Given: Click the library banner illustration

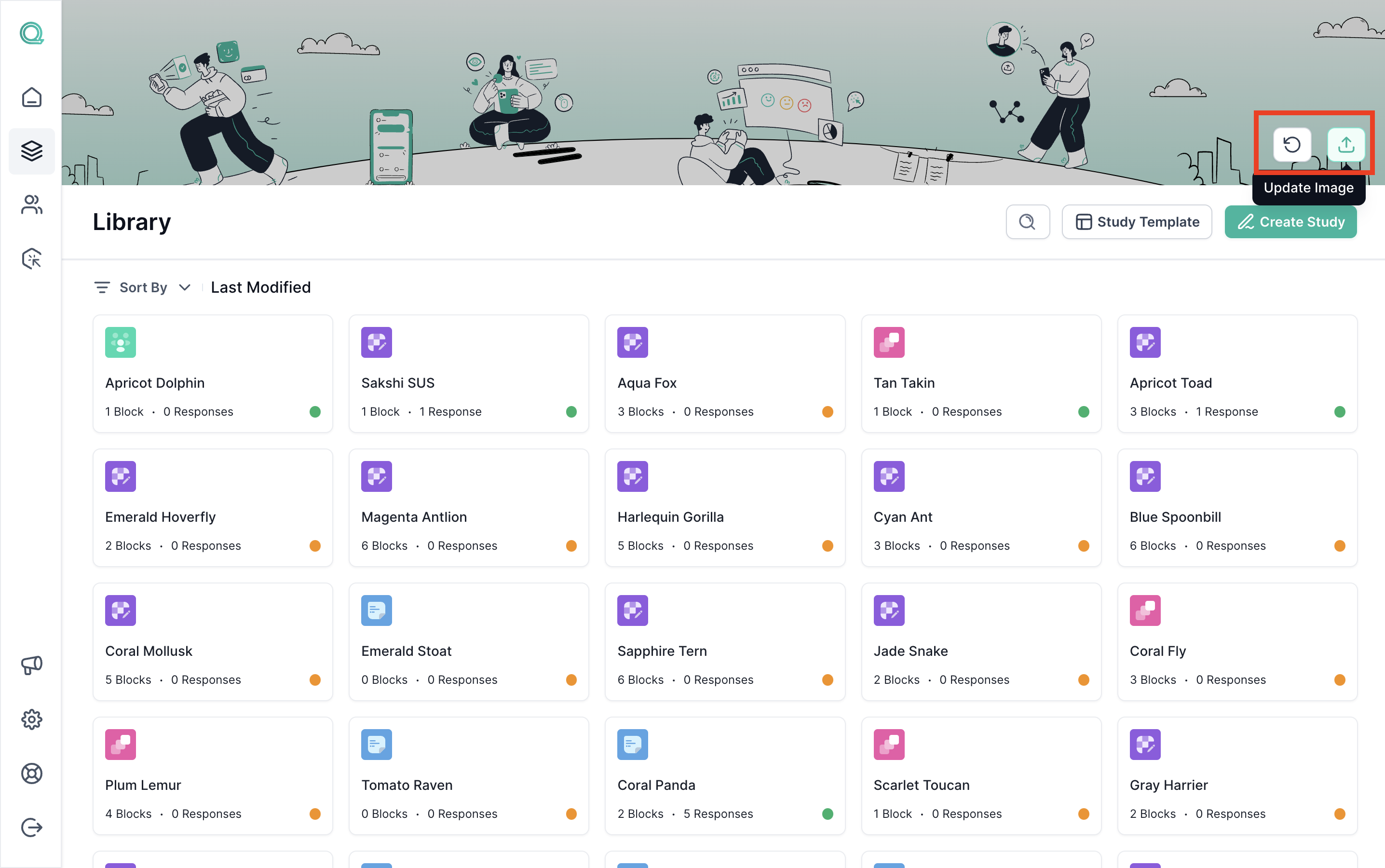Looking at the screenshot, I should pyautogui.click(x=723, y=93).
